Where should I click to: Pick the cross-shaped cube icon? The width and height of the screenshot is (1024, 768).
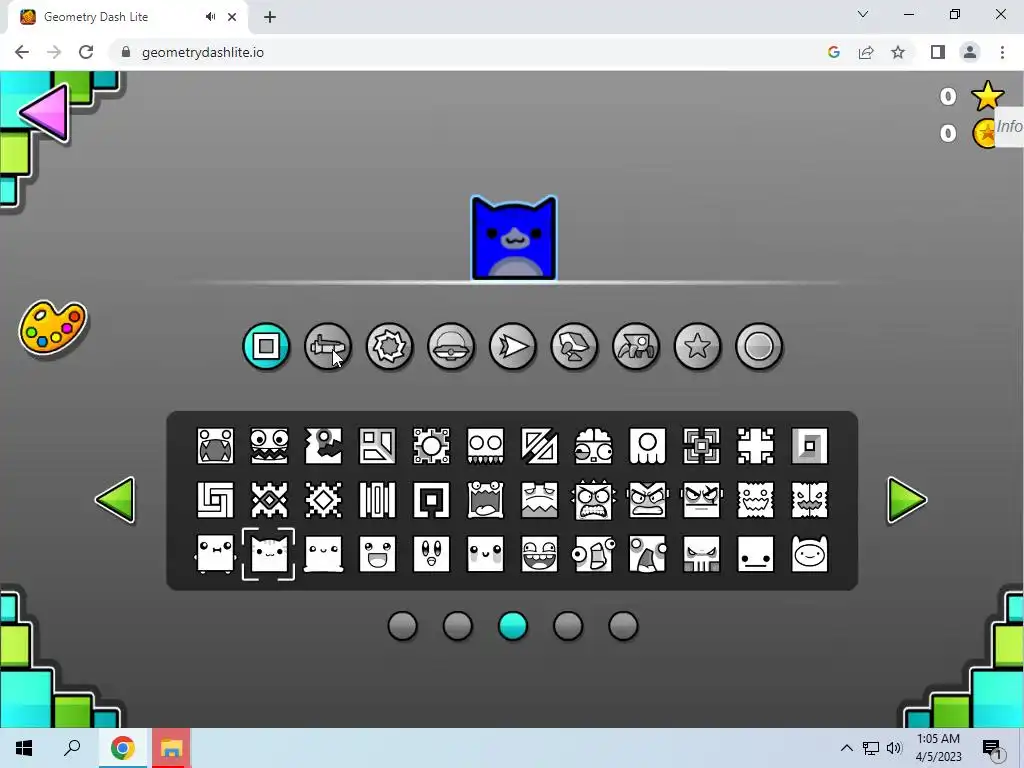(756, 446)
